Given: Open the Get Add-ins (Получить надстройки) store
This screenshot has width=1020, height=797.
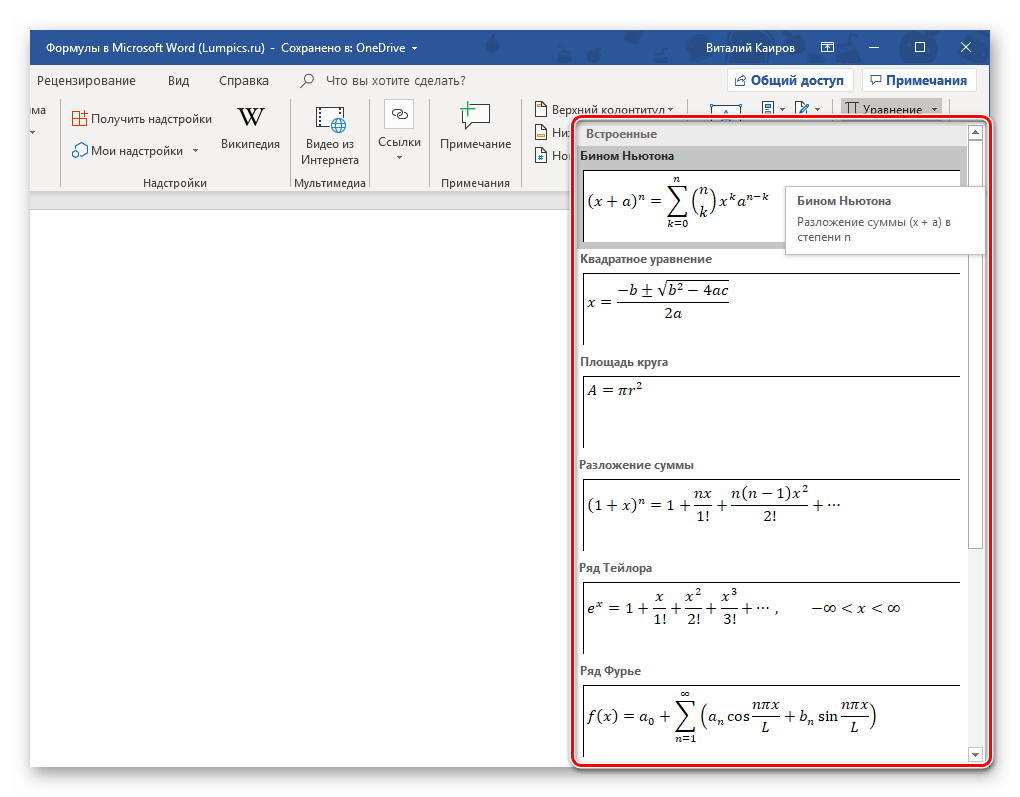Looking at the screenshot, I should [142, 118].
